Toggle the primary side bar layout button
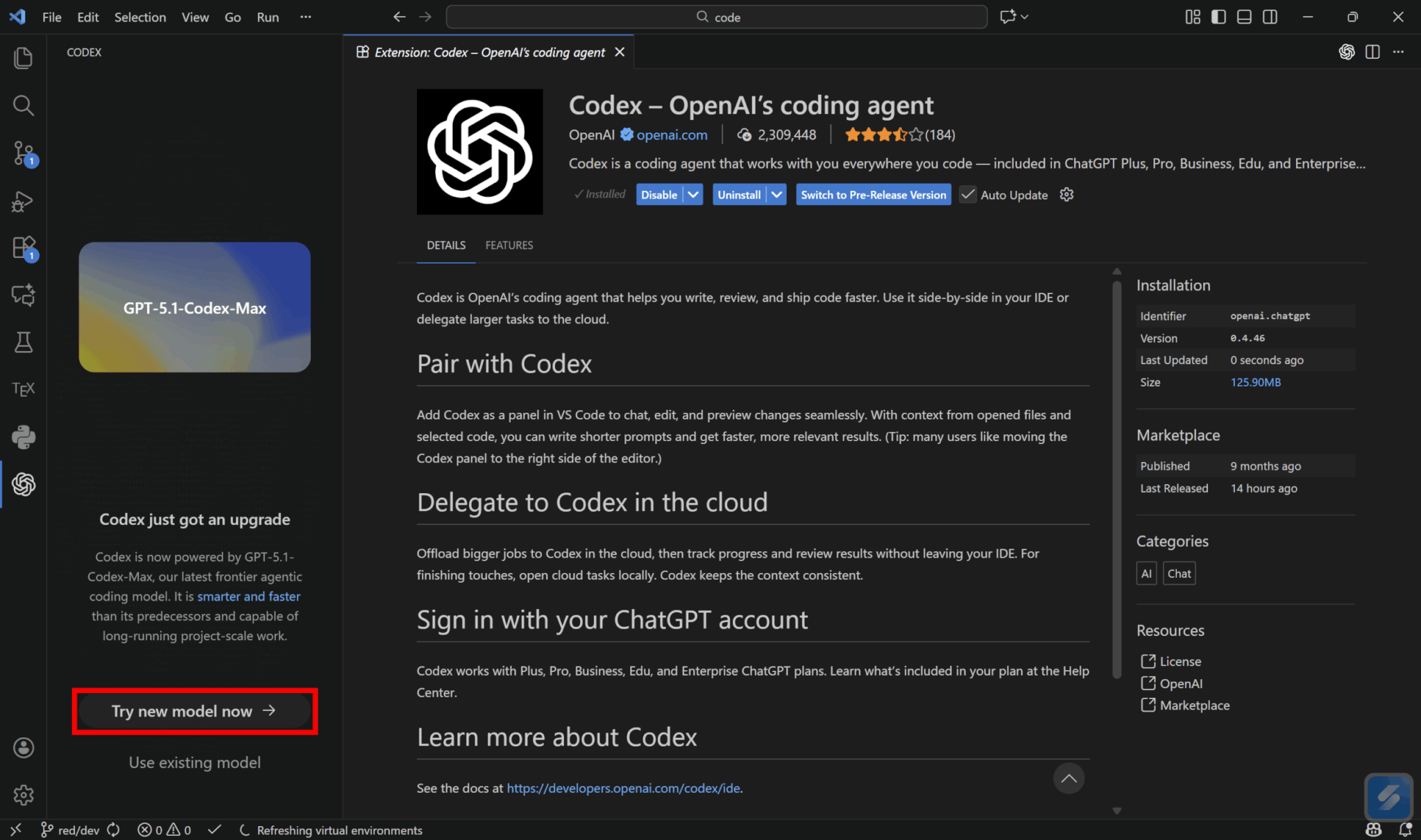1421x840 pixels. click(1218, 17)
